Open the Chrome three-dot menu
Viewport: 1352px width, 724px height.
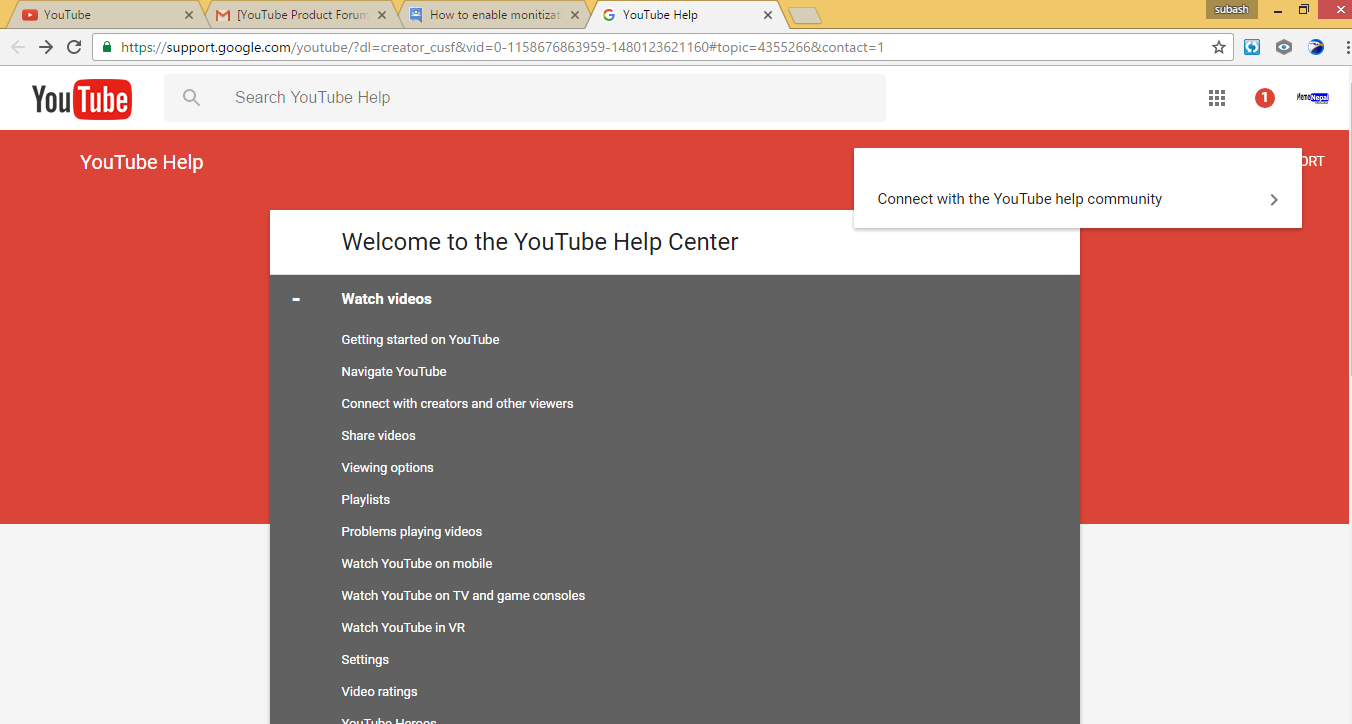click(1347, 47)
